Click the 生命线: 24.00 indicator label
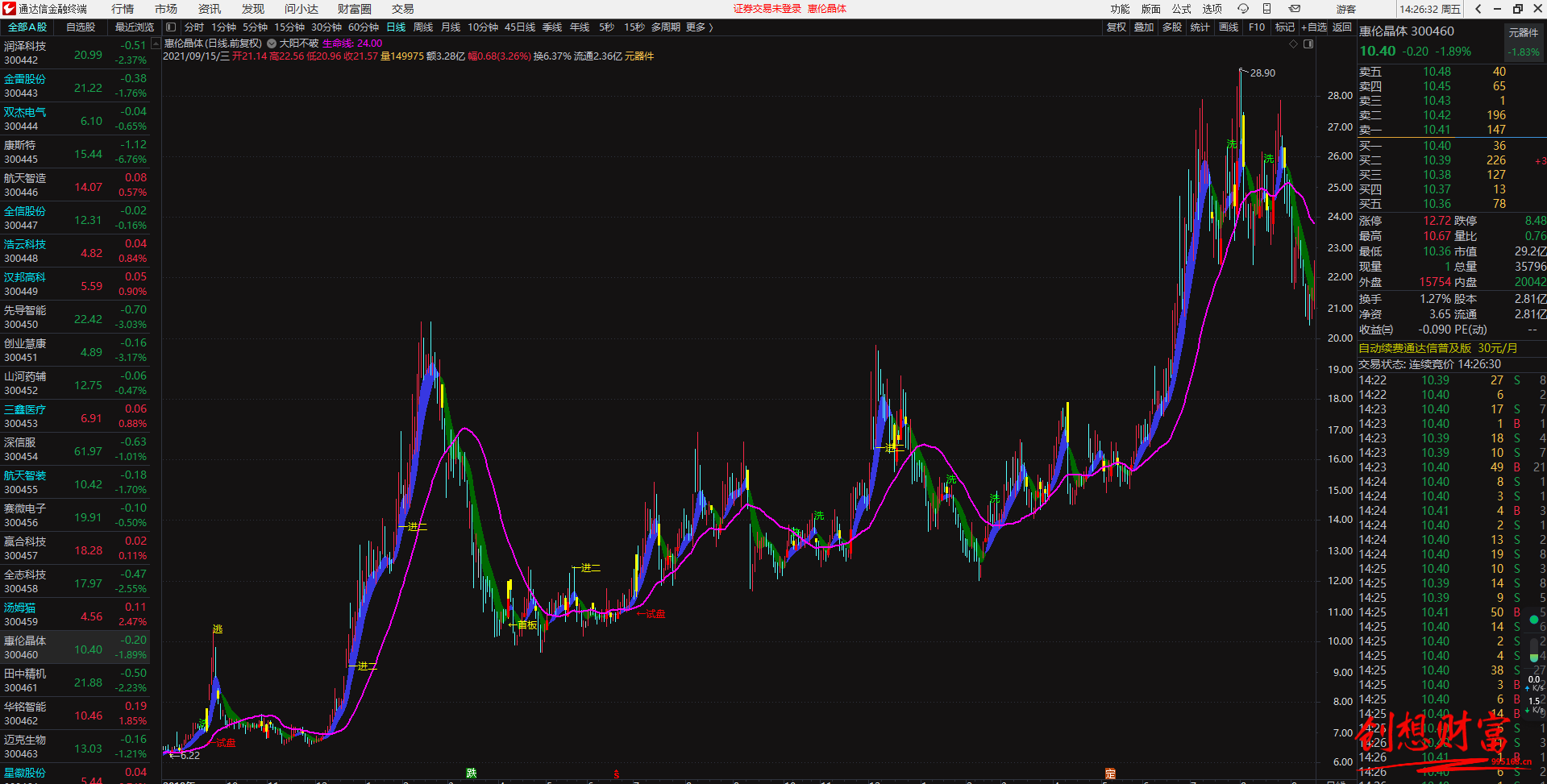The width and height of the screenshot is (1547, 784). click(352, 44)
